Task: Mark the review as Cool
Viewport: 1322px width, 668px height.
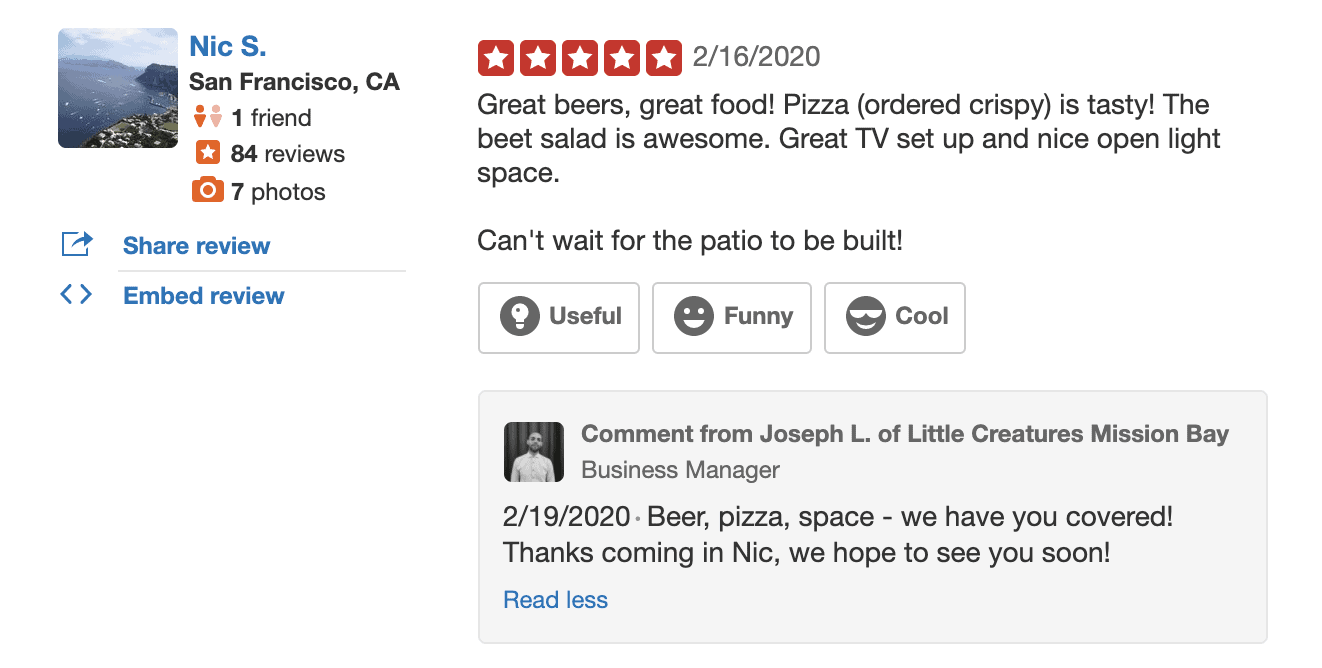Action: pyautogui.click(x=894, y=317)
